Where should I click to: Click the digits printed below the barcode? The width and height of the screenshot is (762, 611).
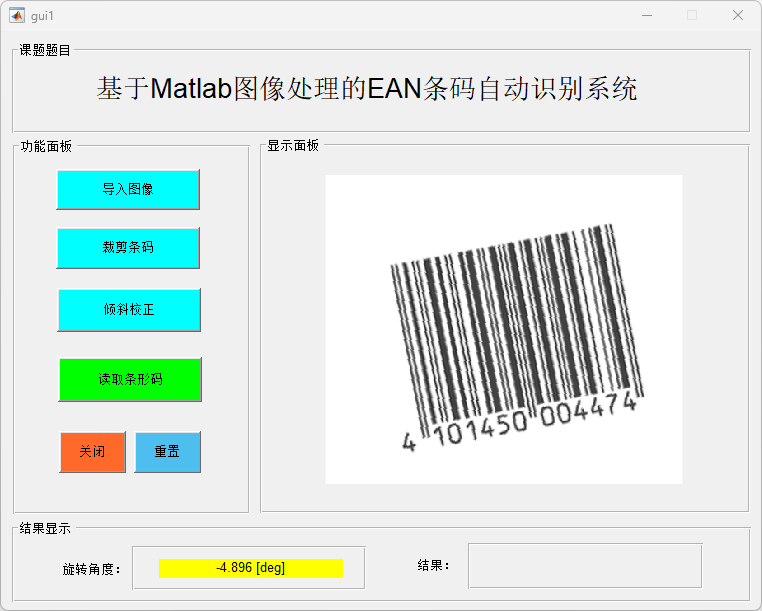click(520, 422)
